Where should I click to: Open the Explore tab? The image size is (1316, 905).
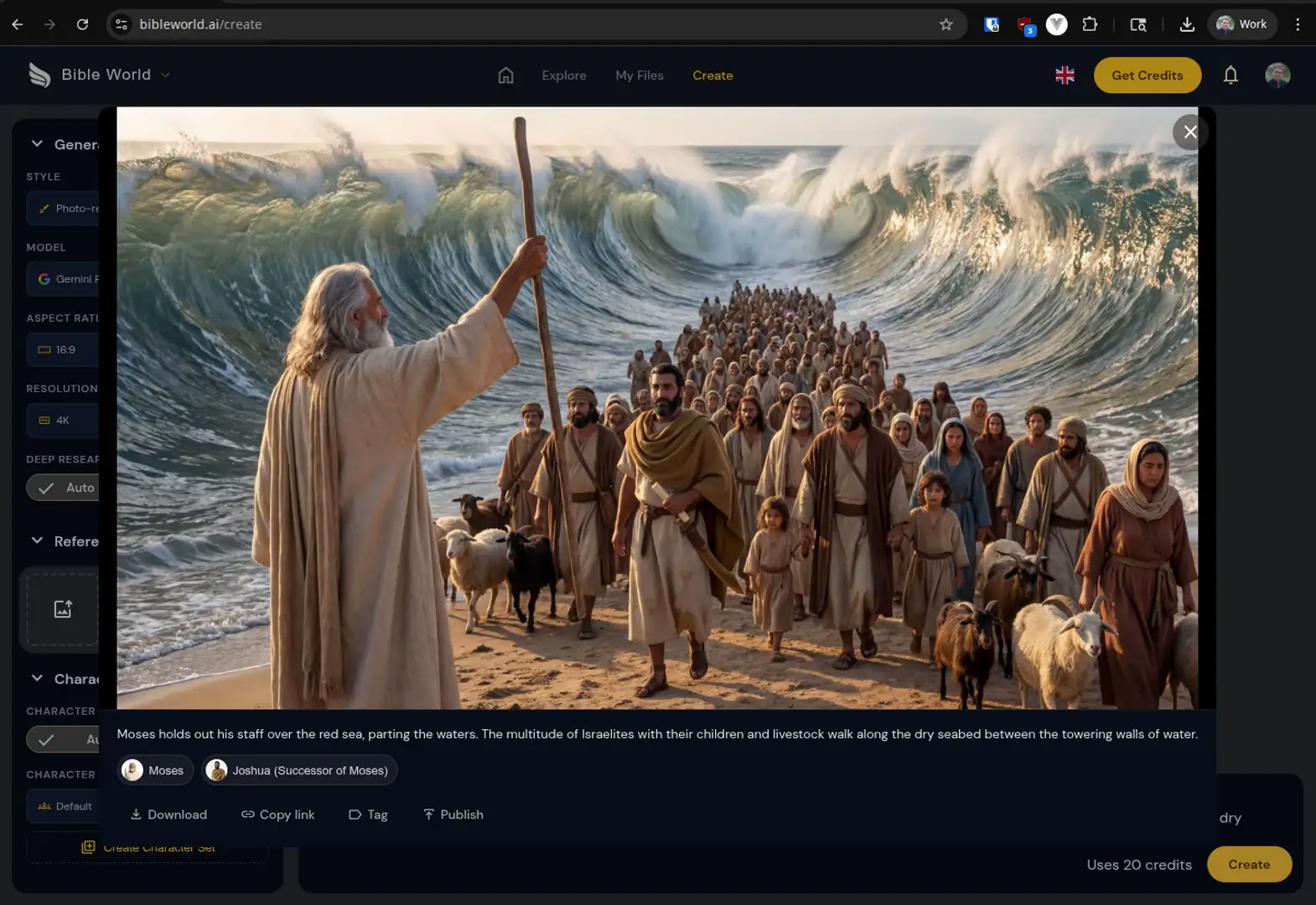point(564,75)
